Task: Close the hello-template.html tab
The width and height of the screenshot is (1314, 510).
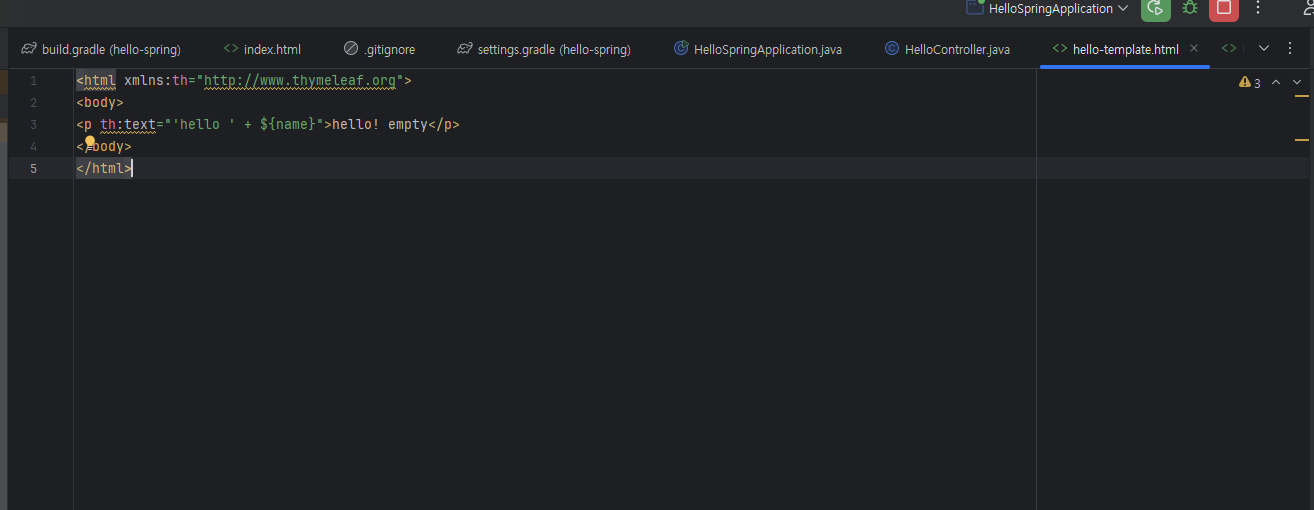Action: coord(1194,48)
